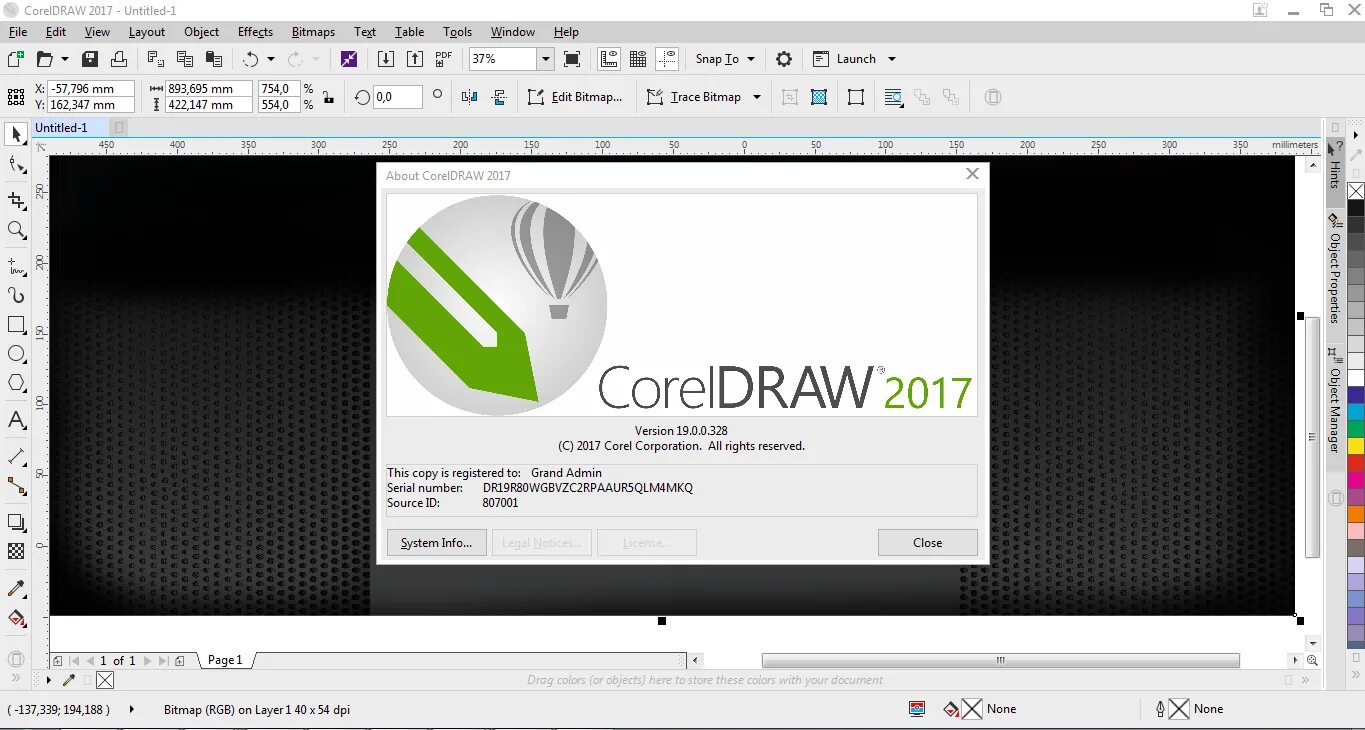
Task: Mirror the bitmap horizontally
Action: (470, 97)
